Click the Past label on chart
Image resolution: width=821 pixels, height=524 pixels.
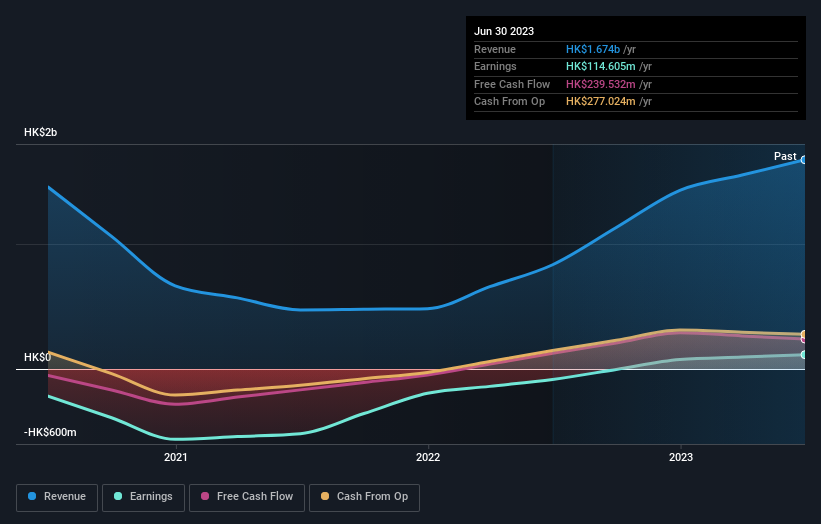785,157
